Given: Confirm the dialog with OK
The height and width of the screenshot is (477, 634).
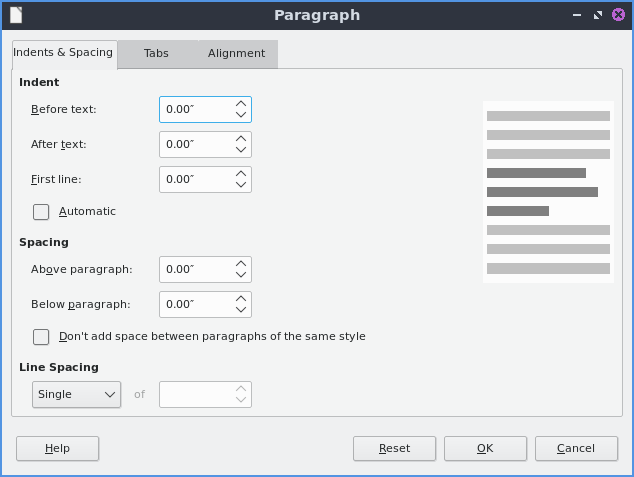Looking at the screenshot, I should pyautogui.click(x=485, y=449).
